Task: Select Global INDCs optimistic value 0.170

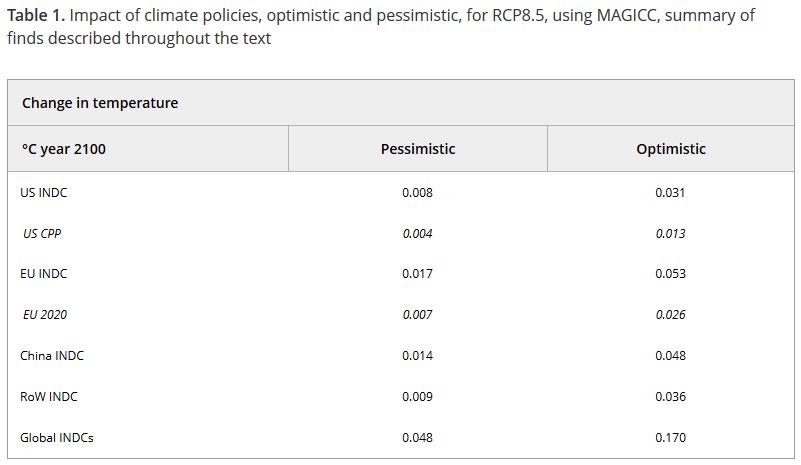Action: coord(670,437)
